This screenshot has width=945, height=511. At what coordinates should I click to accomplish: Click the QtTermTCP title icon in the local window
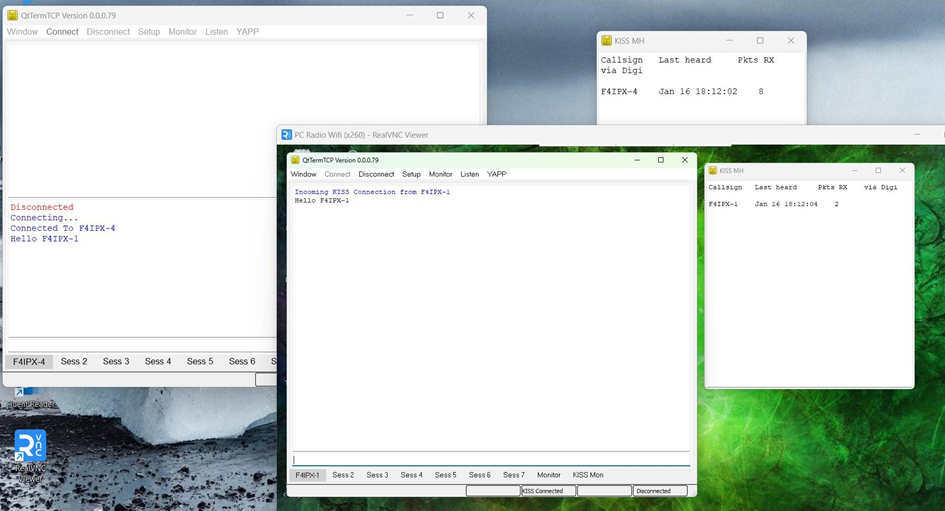(x=12, y=15)
